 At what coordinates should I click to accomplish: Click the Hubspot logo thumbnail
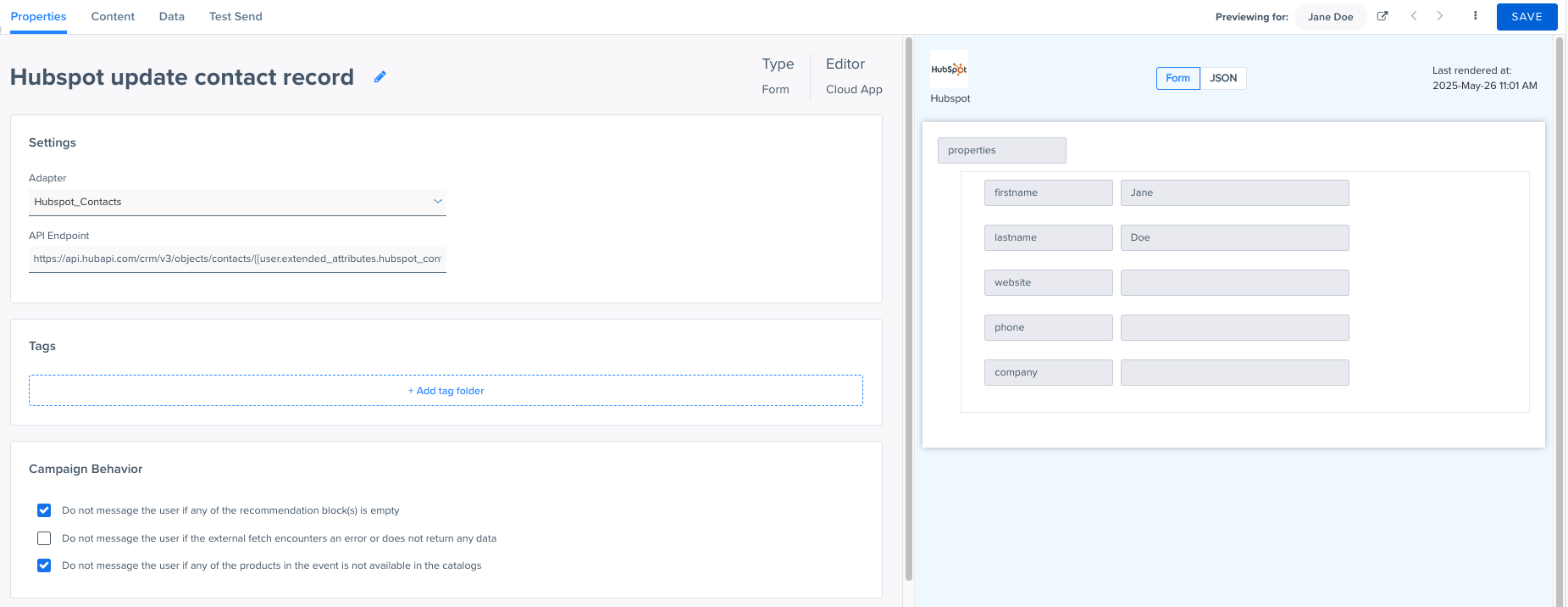tap(949, 70)
